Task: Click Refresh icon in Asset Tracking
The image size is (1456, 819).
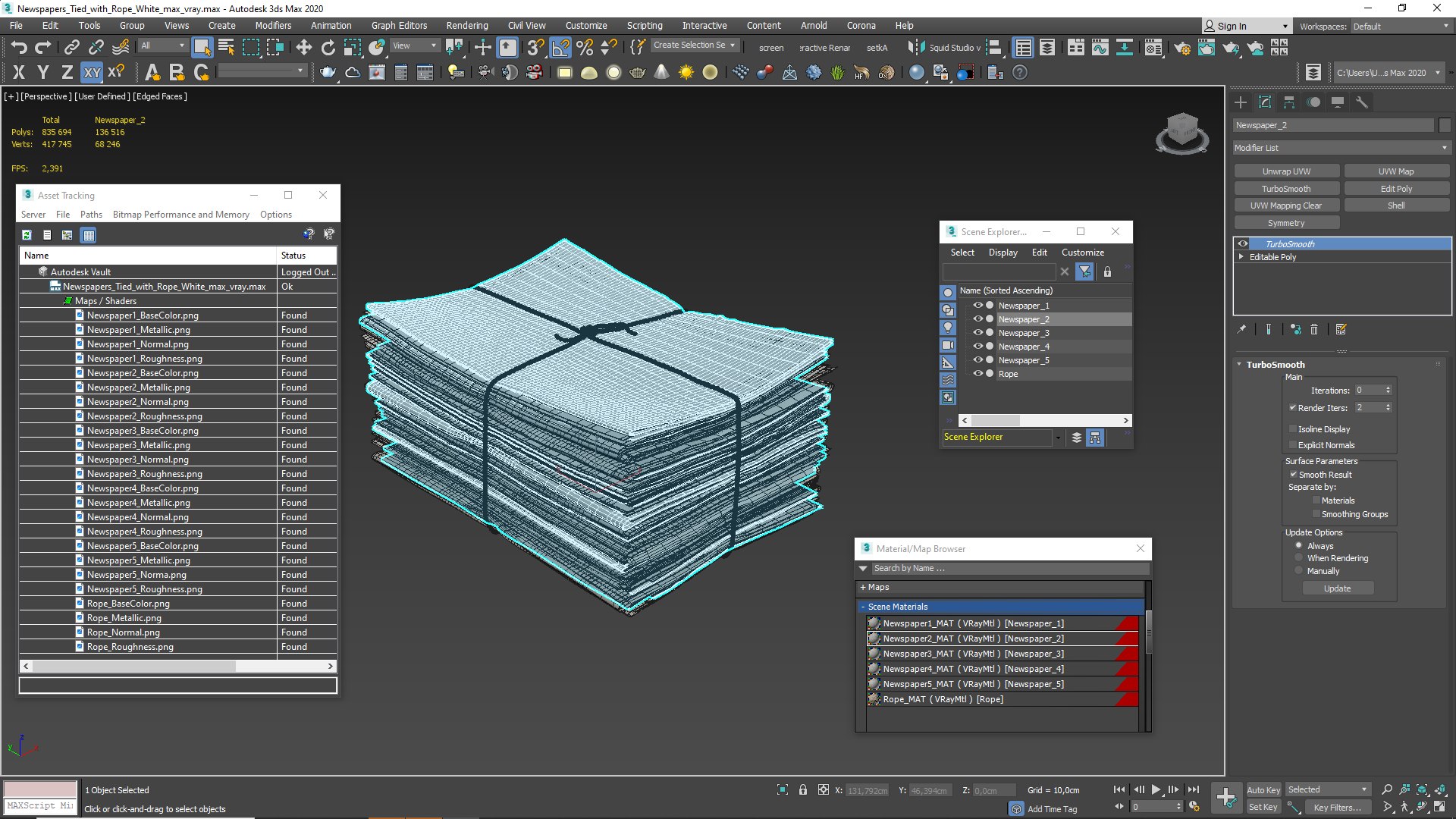Action: point(27,235)
